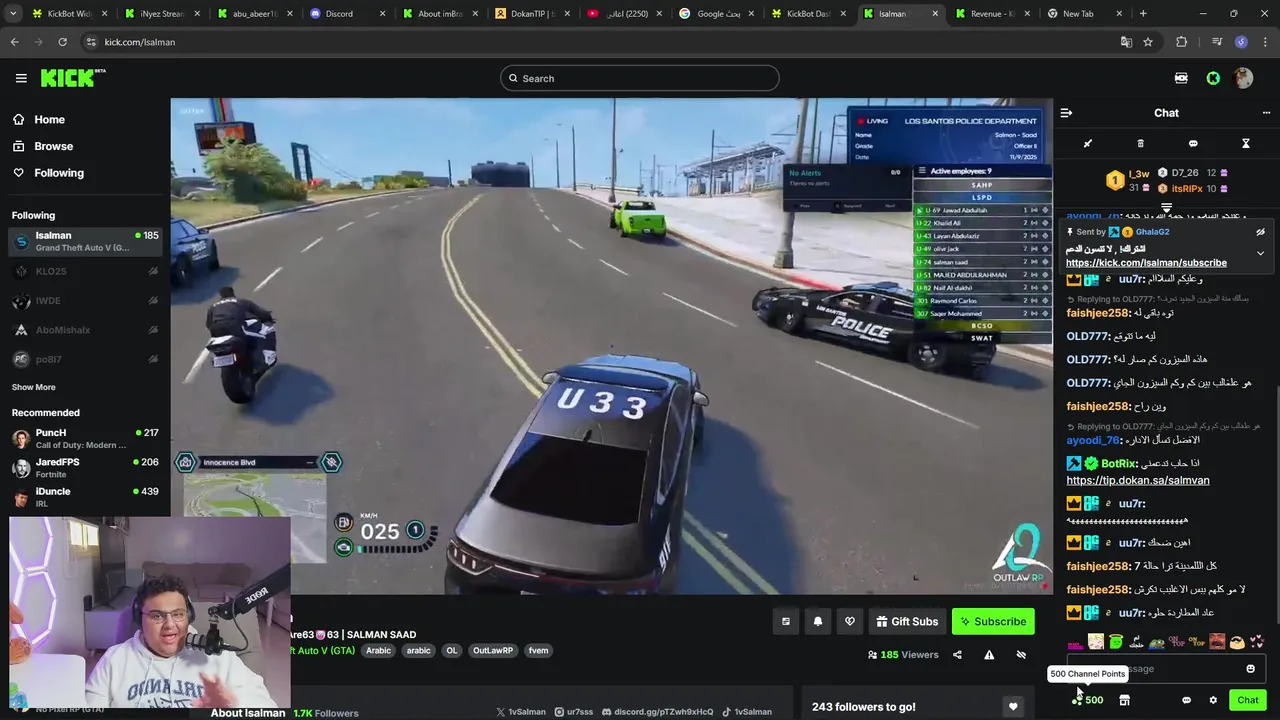Screen dimensions: 1280x720
Task: Open a new browser tab plus button
Action: (x=1143, y=14)
